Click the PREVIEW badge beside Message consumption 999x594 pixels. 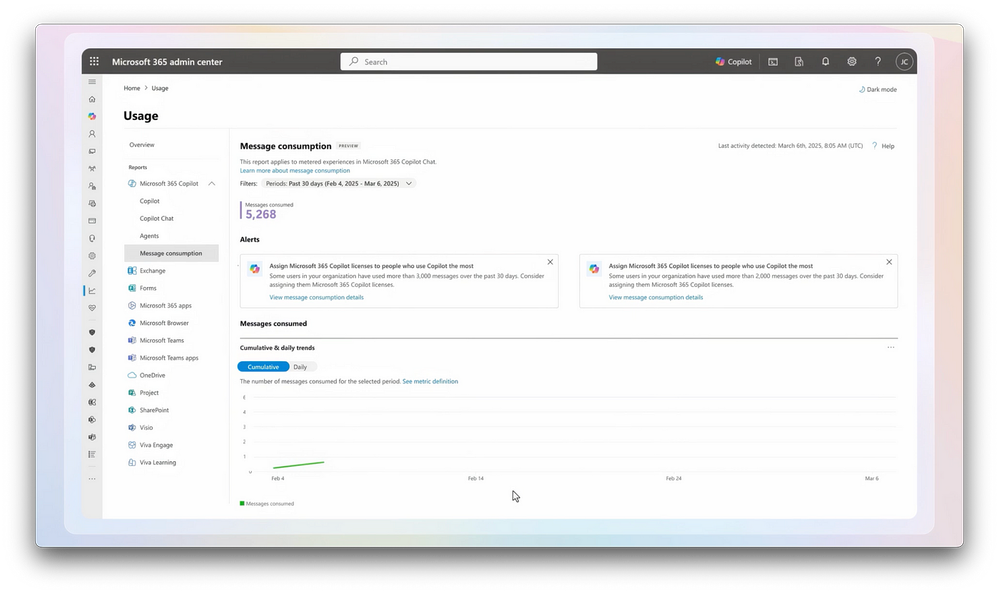pyautogui.click(x=349, y=146)
